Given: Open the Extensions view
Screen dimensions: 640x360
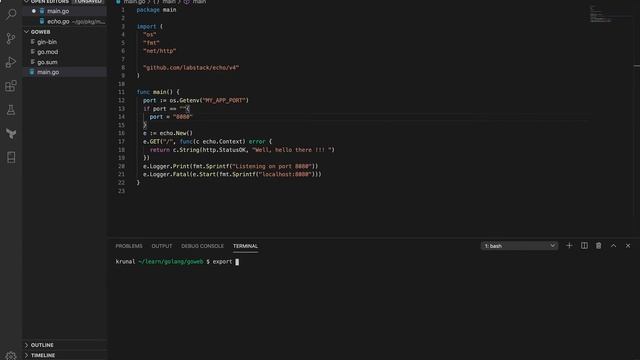Looking at the screenshot, I should tap(11, 86).
